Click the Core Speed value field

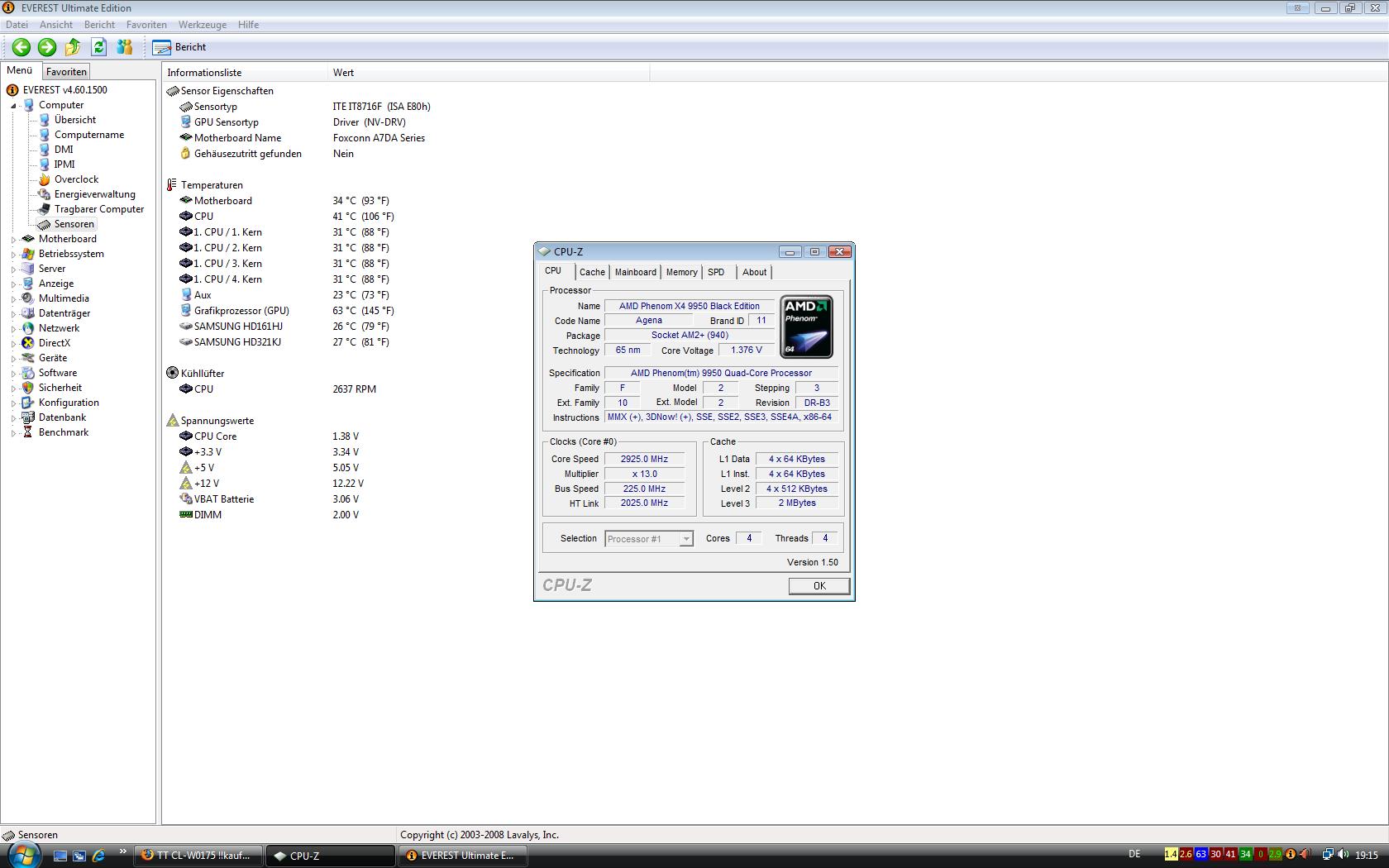click(x=644, y=459)
